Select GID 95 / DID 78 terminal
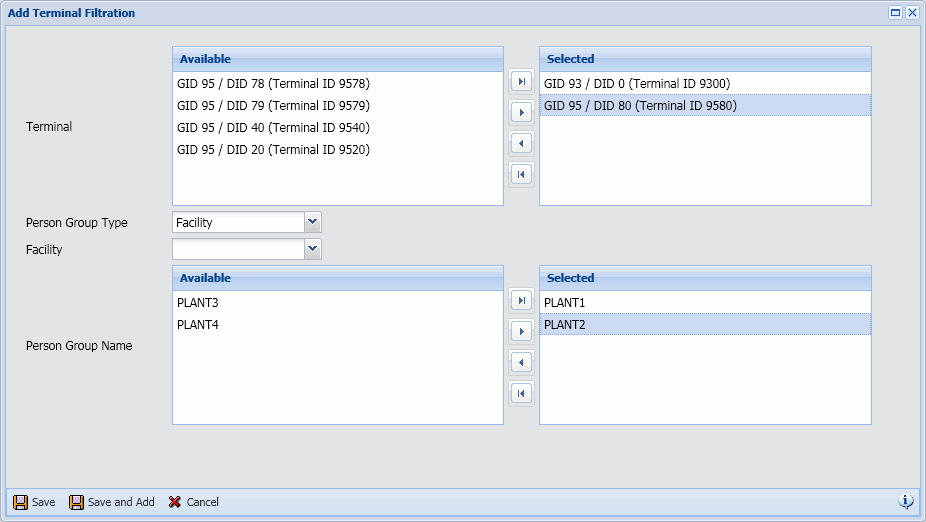926x522 pixels. coord(273,84)
